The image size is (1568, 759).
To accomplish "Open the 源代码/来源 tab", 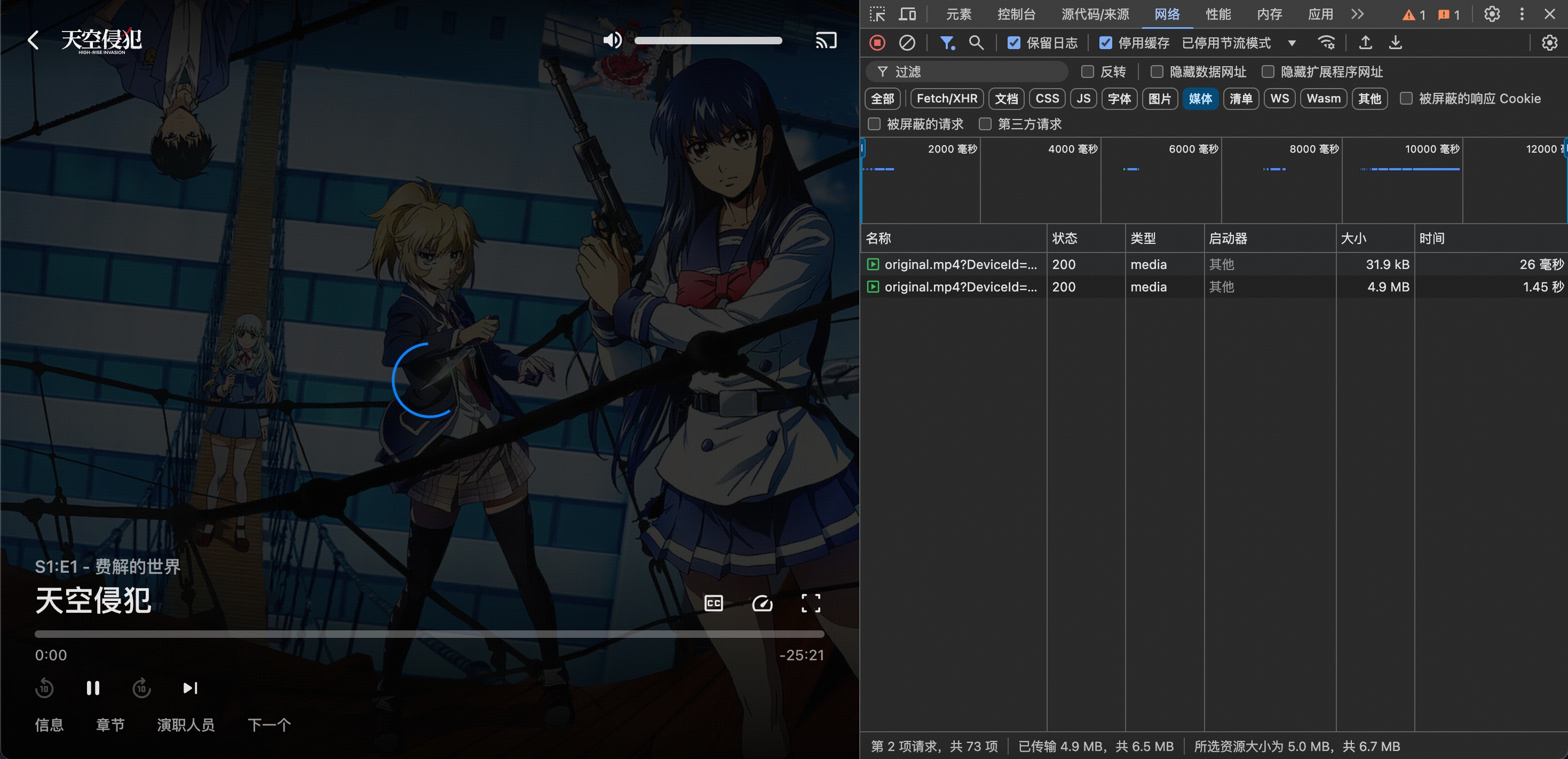I will coord(1095,14).
